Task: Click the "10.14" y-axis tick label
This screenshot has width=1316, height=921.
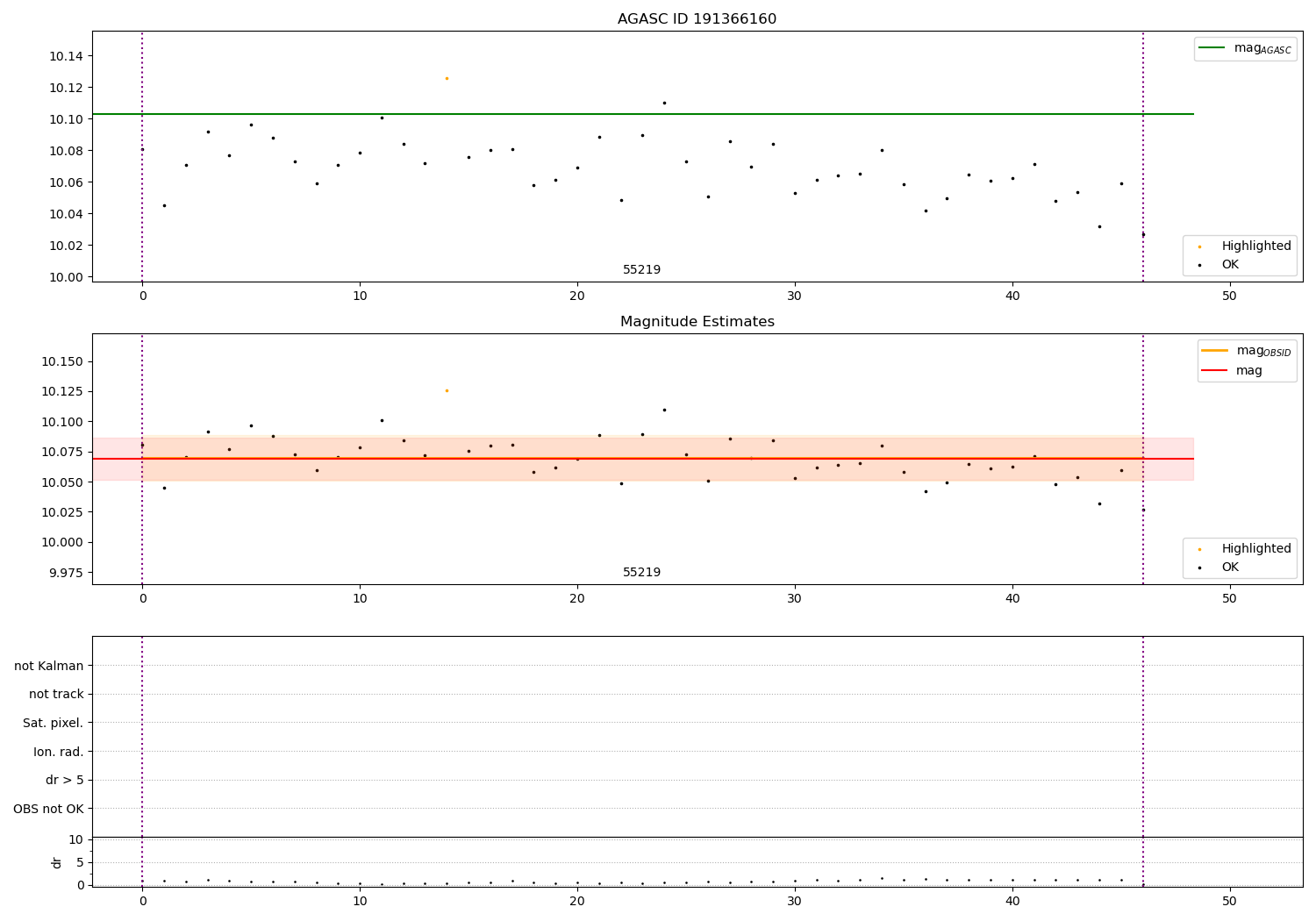Action: pos(66,56)
